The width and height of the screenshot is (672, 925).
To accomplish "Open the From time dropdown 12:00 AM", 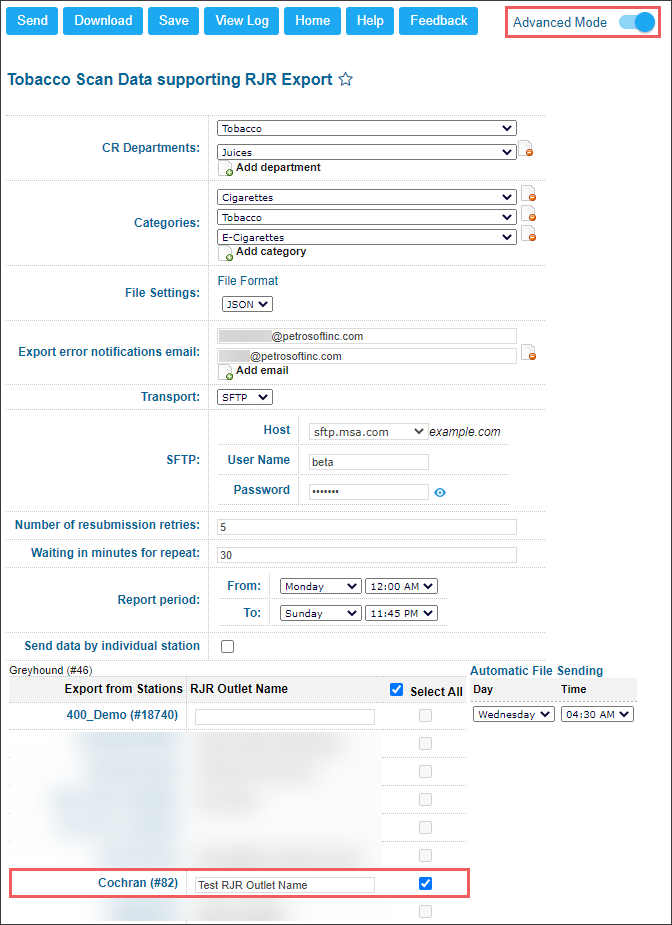I will 401,586.
